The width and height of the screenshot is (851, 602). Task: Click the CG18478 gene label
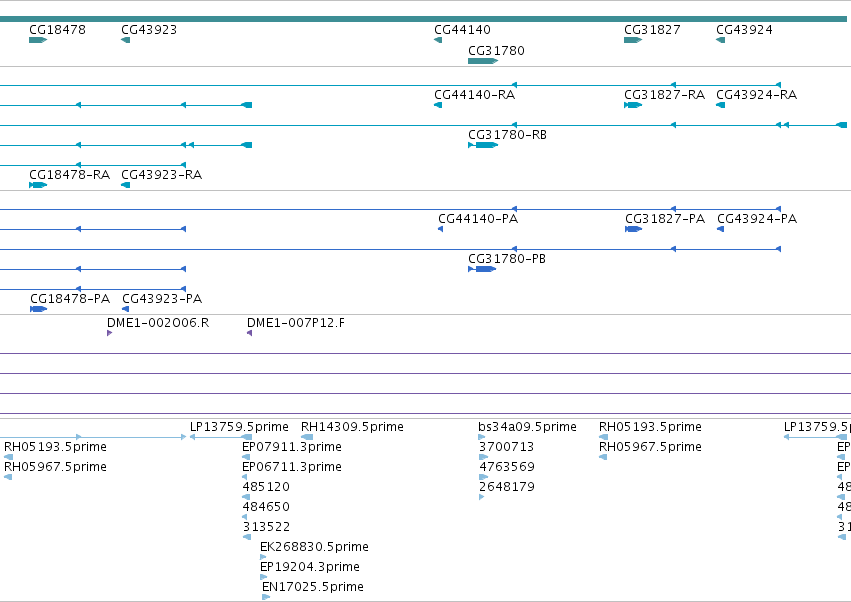(57, 30)
